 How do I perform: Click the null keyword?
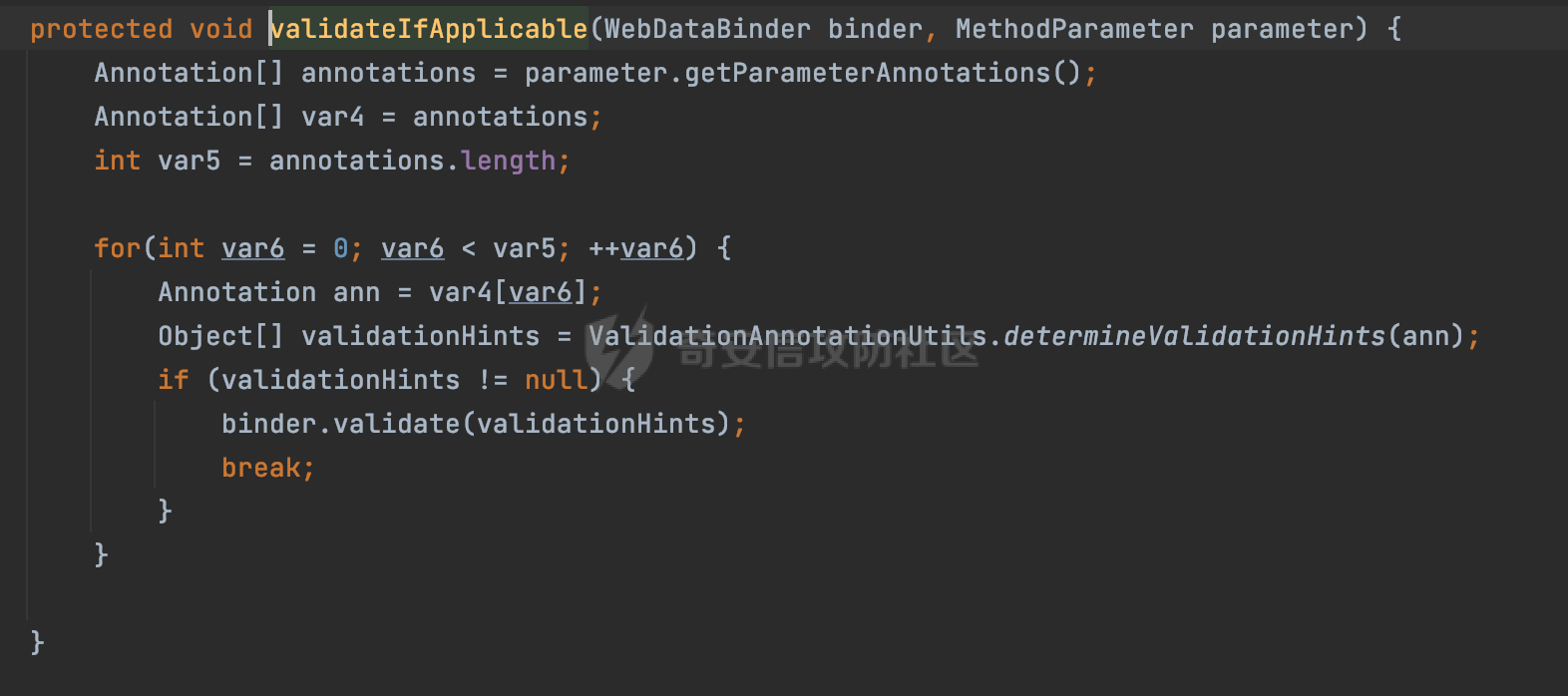[x=556, y=380]
